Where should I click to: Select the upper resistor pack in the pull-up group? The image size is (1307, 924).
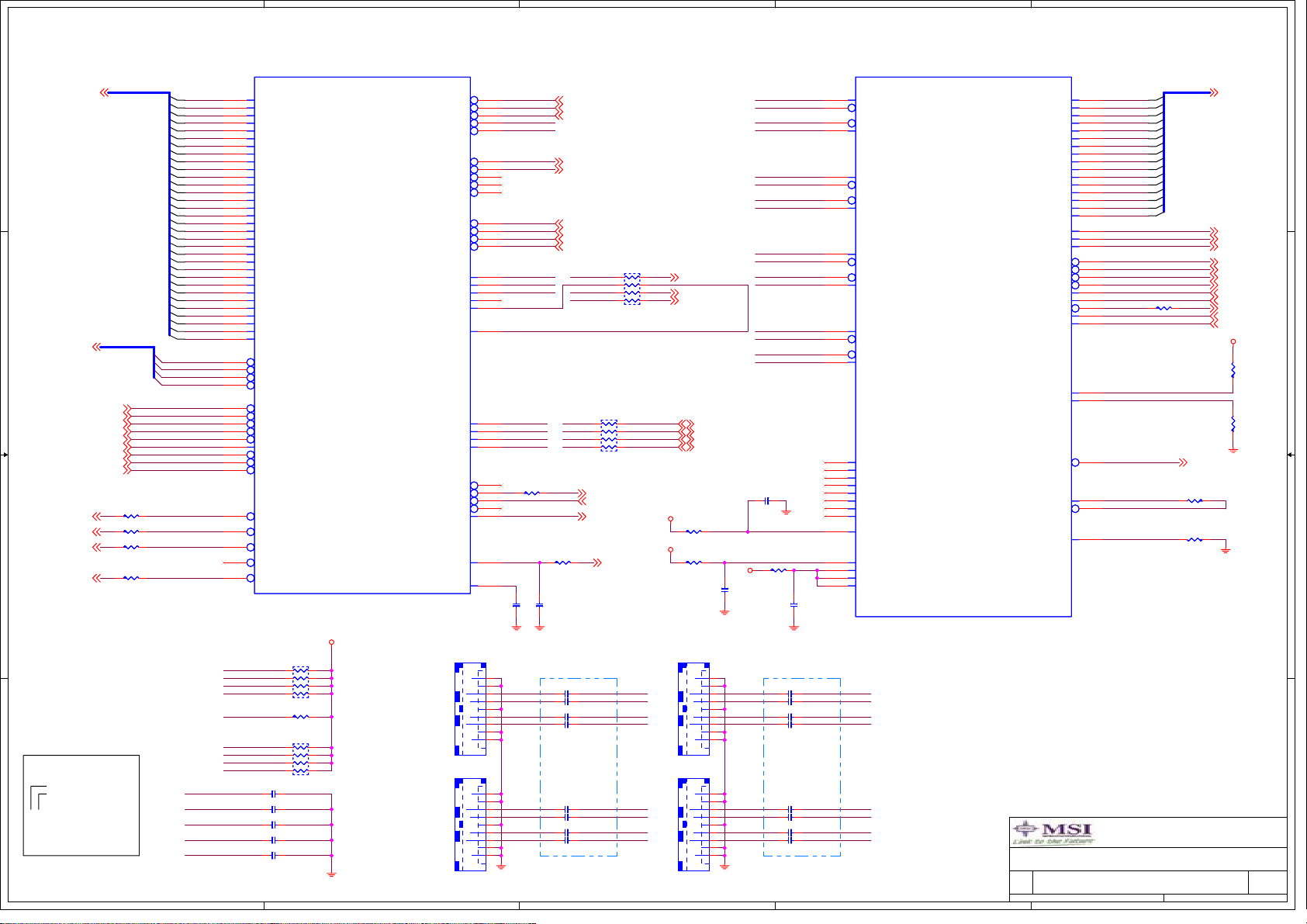coord(300,682)
